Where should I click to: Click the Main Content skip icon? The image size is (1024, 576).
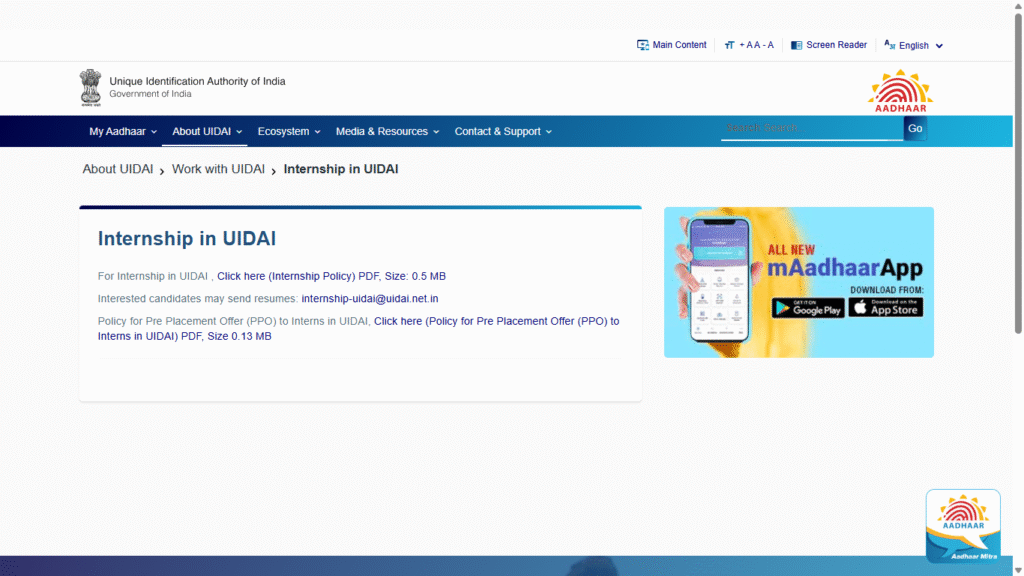click(x=643, y=45)
